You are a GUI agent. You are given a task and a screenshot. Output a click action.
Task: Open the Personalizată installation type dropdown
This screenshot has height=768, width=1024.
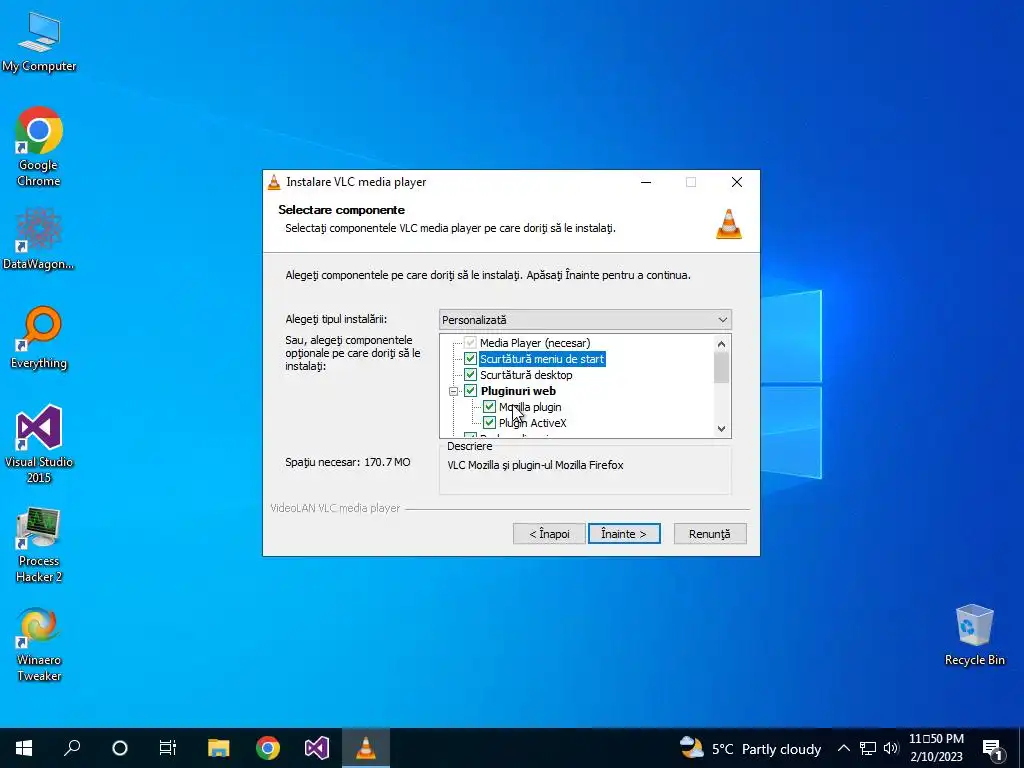585,319
